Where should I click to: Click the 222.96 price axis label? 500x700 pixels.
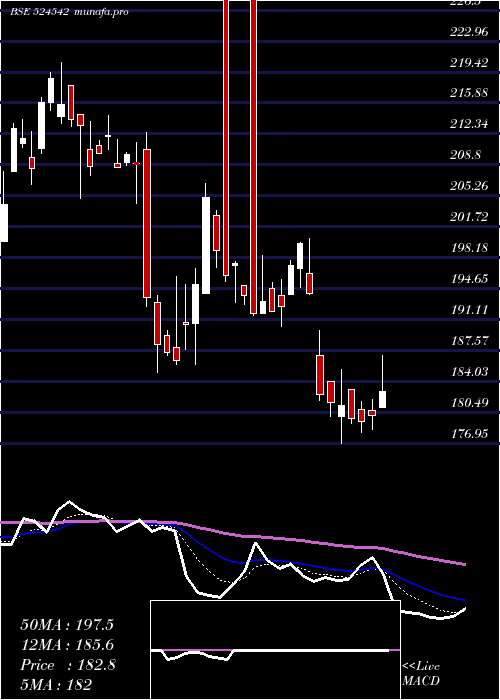[x=469, y=32]
